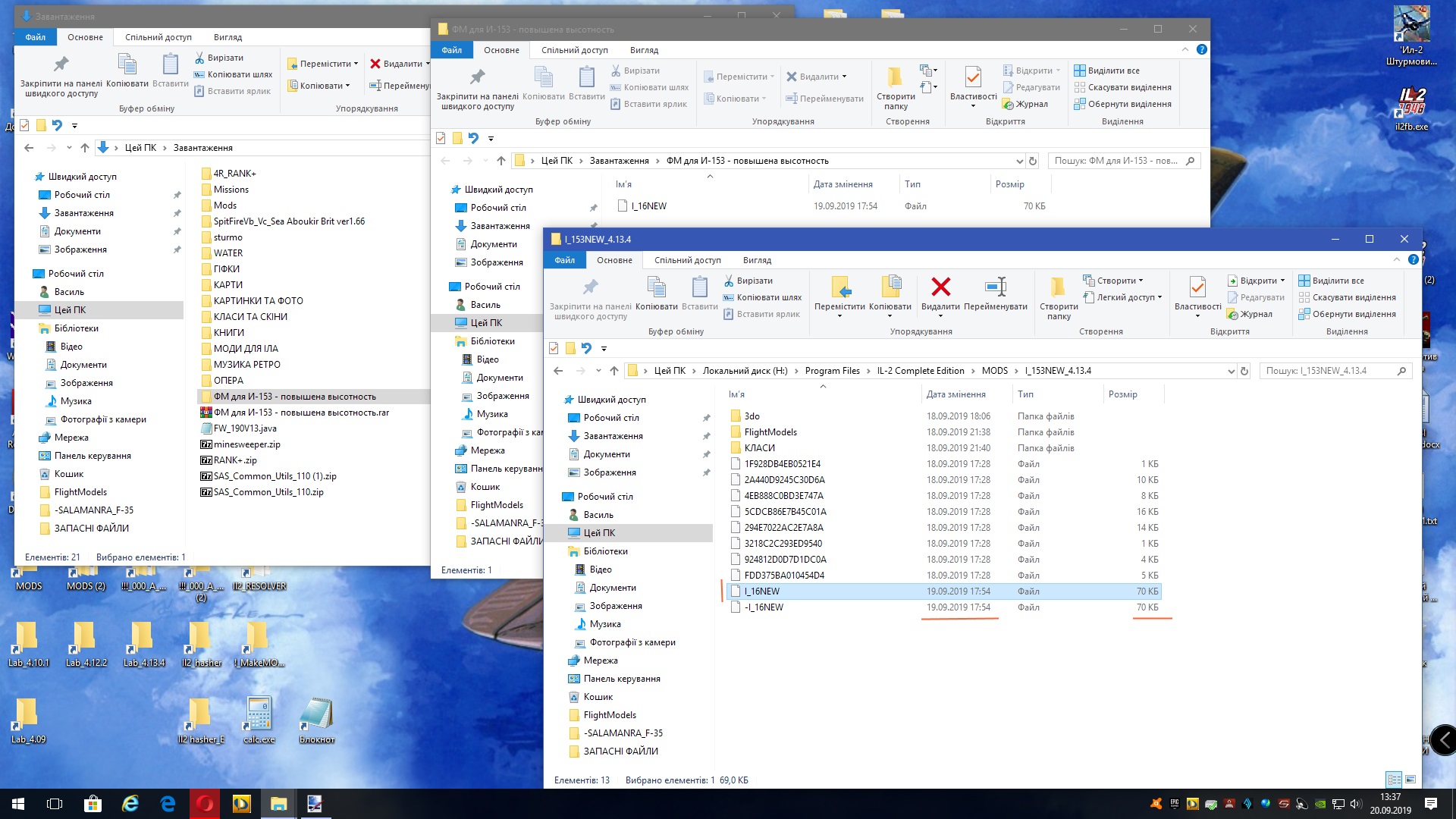Click the Create folder icon in the front window ribbon
Viewport: 1456px width, 819px height.
click(x=1058, y=287)
